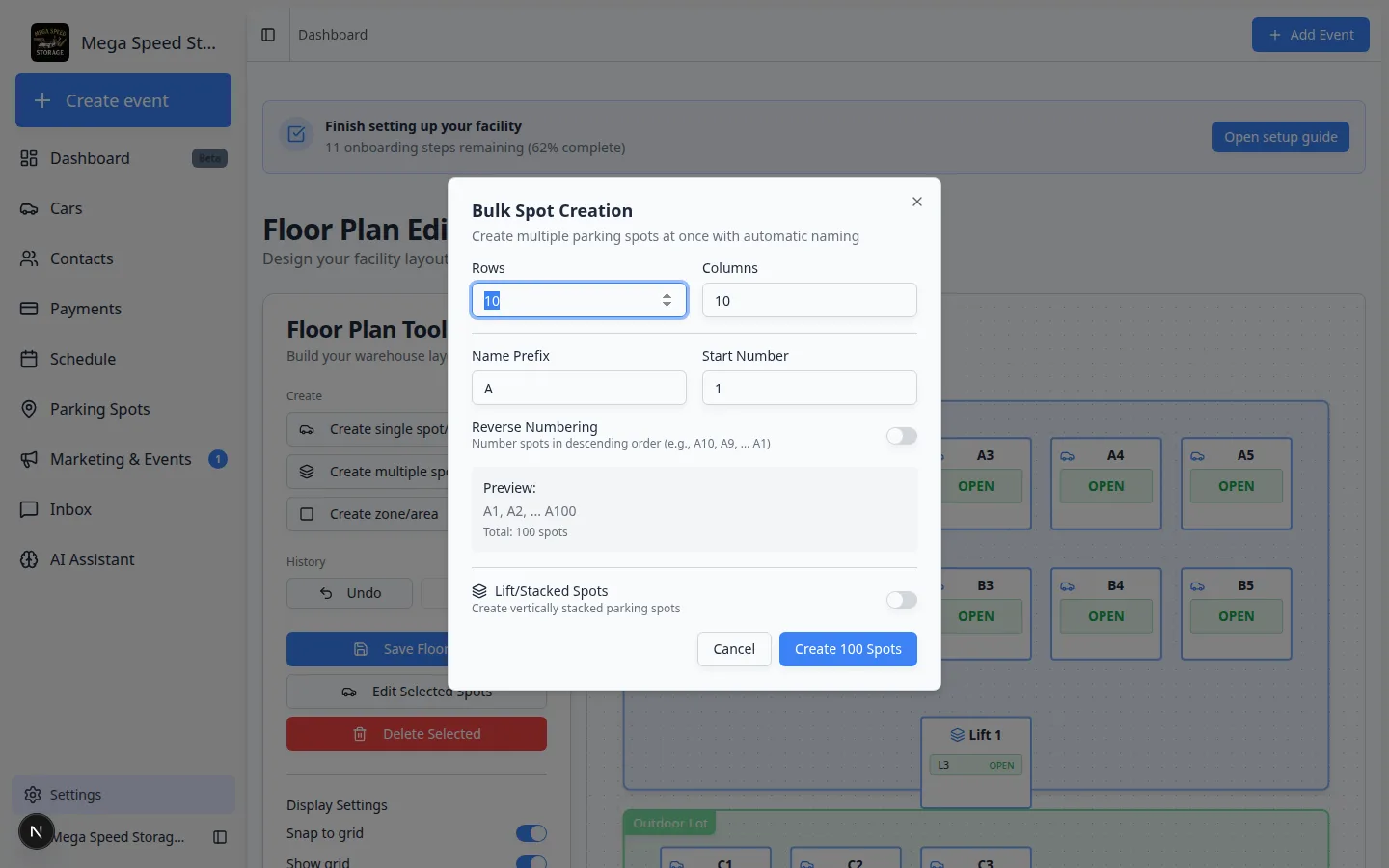Image resolution: width=1389 pixels, height=868 pixels.
Task: Click the Marketing & Events notification badge
Action: coord(218,459)
